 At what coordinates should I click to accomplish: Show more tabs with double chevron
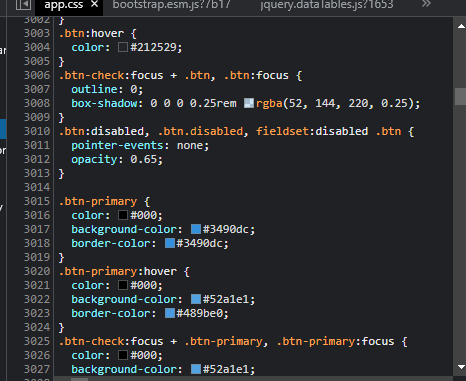click(426, 4)
